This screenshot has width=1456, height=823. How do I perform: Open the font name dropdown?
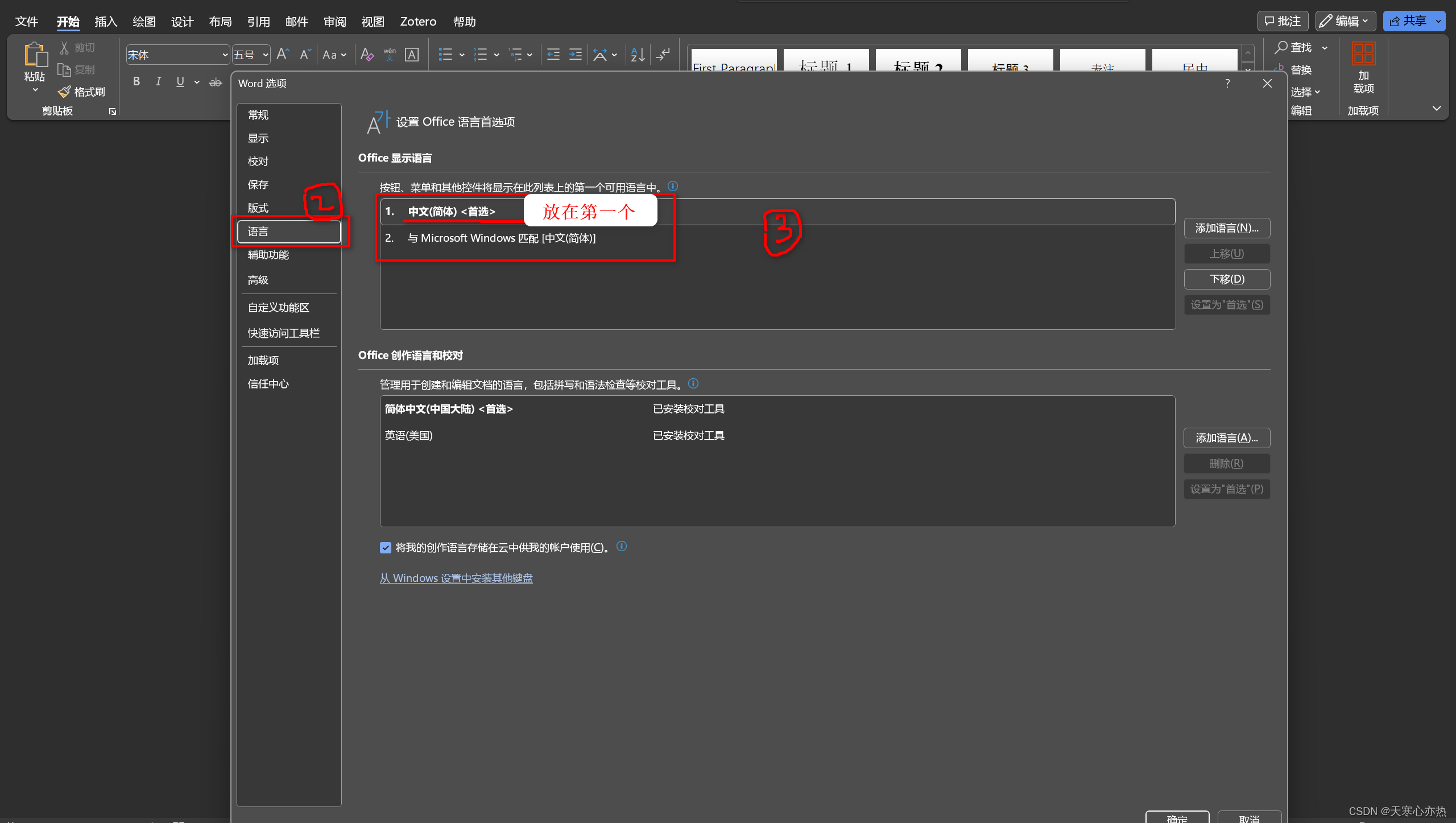point(225,55)
